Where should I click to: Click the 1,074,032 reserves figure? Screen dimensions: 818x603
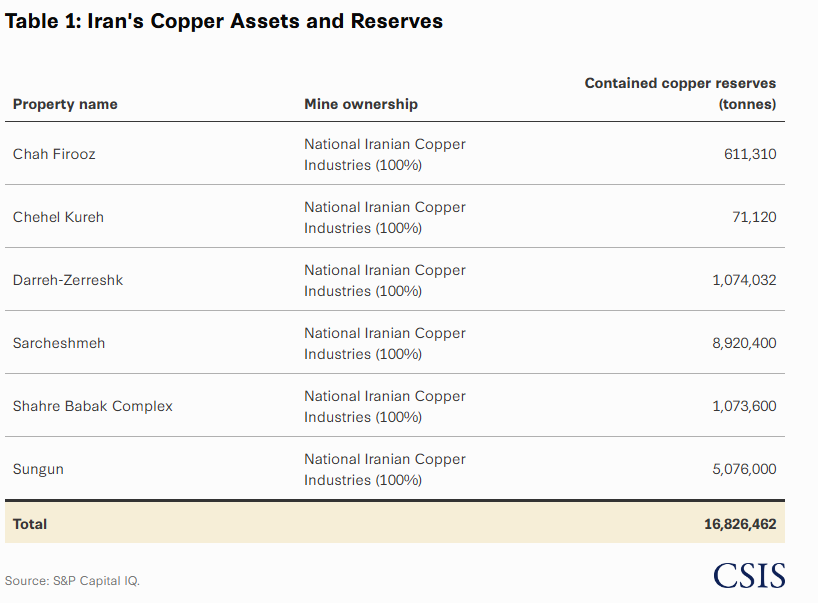pos(744,281)
